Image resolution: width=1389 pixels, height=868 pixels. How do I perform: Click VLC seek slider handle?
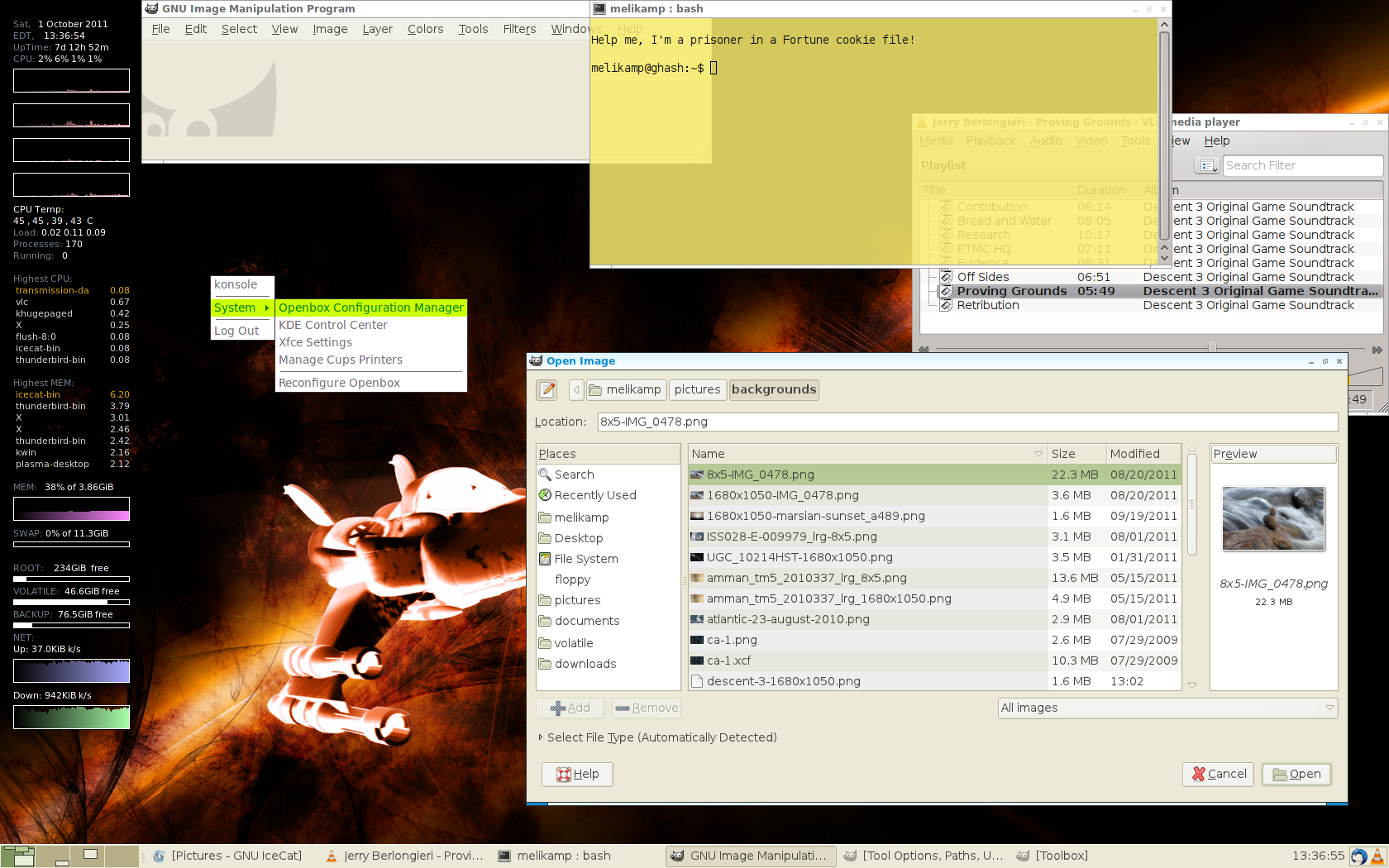(x=1212, y=348)
